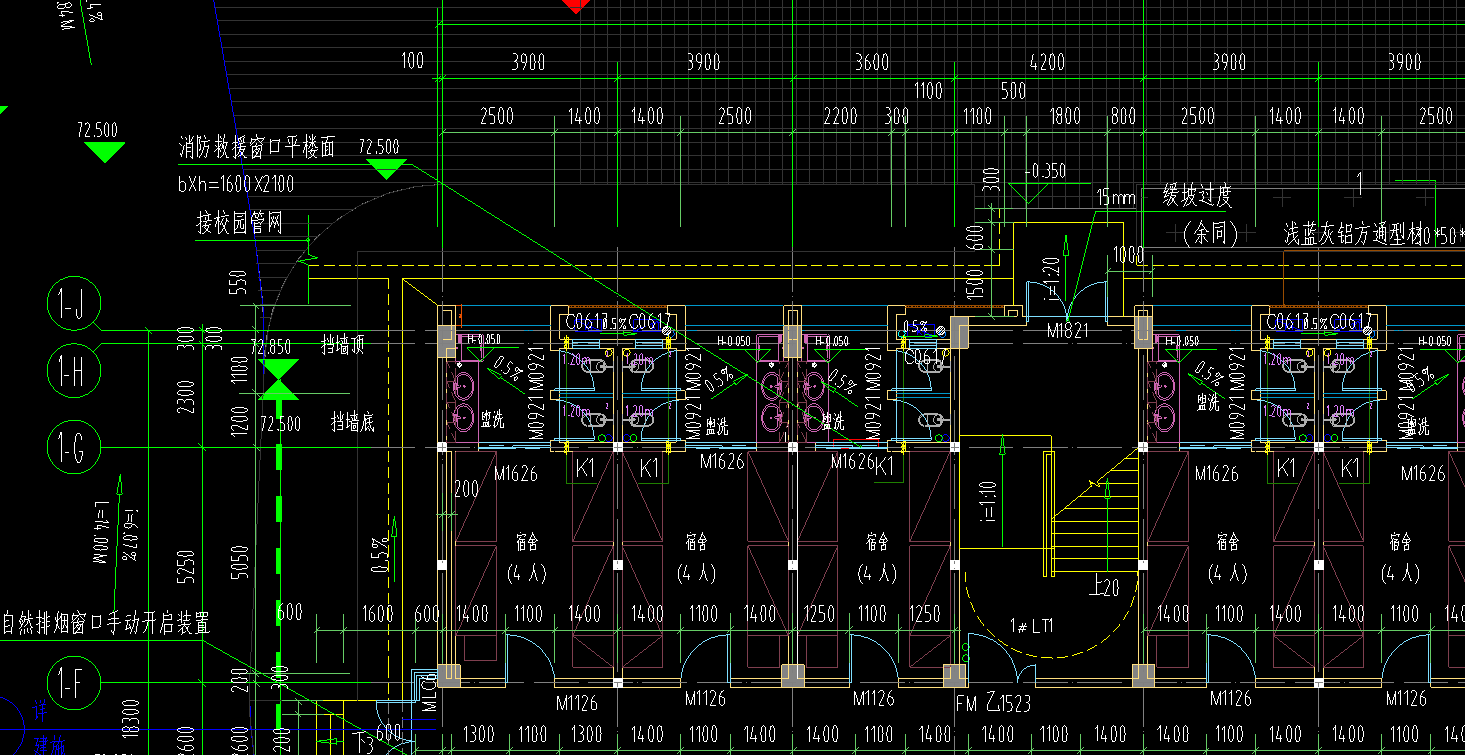Click the 接校园管网 label
This screenshot has width=1465, height=755.
click(239, 223)
